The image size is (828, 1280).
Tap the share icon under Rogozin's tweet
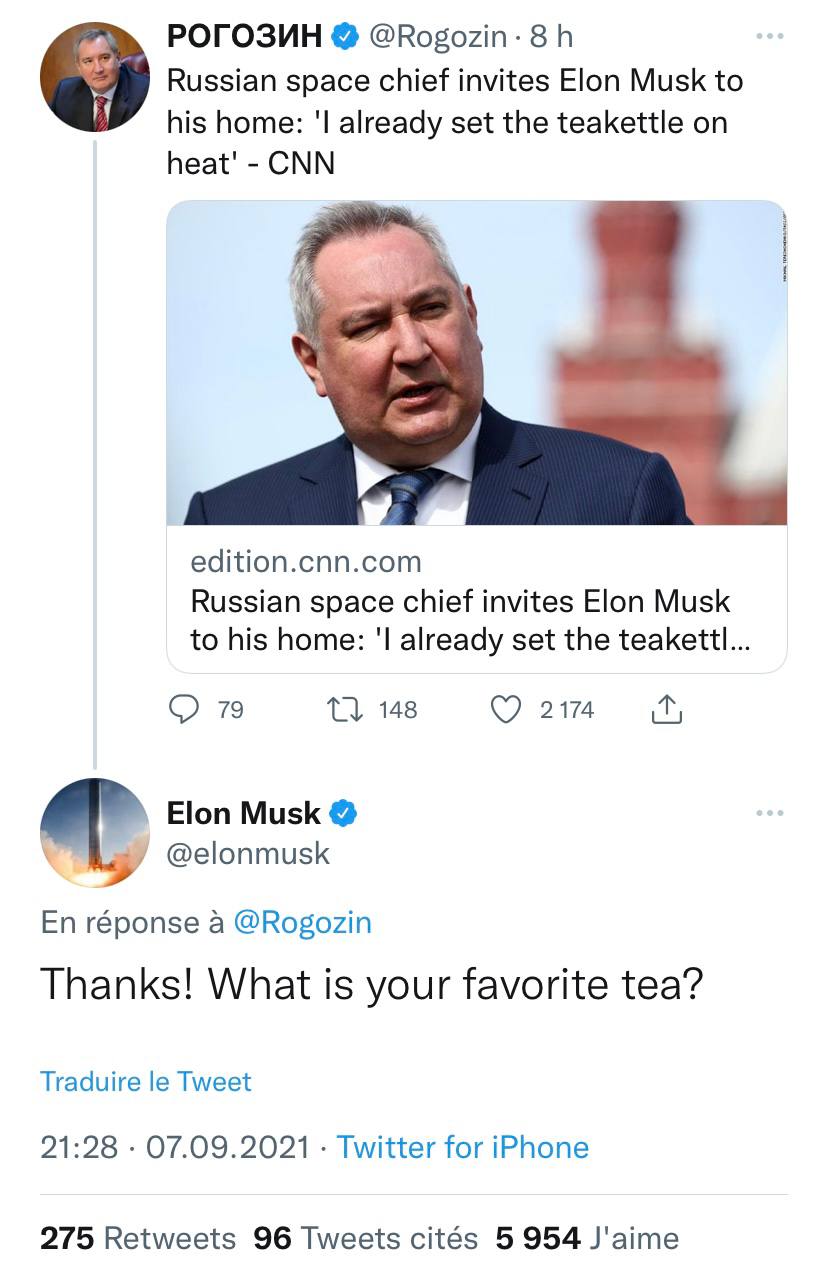point(666,709)
